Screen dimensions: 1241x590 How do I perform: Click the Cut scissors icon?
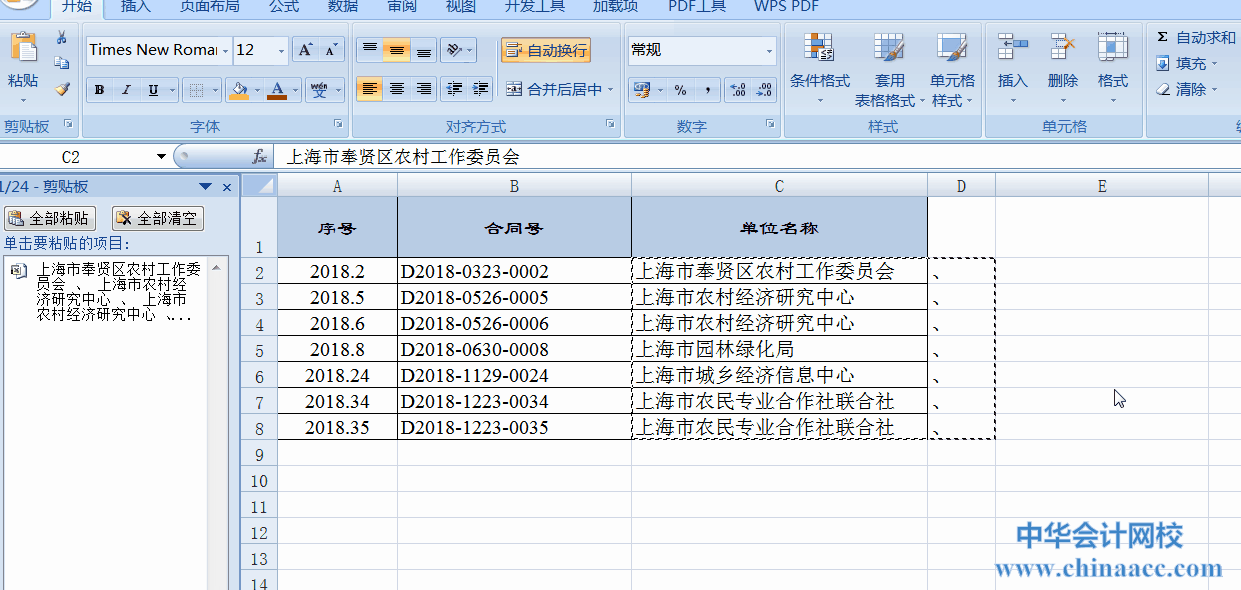tap(62, 37)
